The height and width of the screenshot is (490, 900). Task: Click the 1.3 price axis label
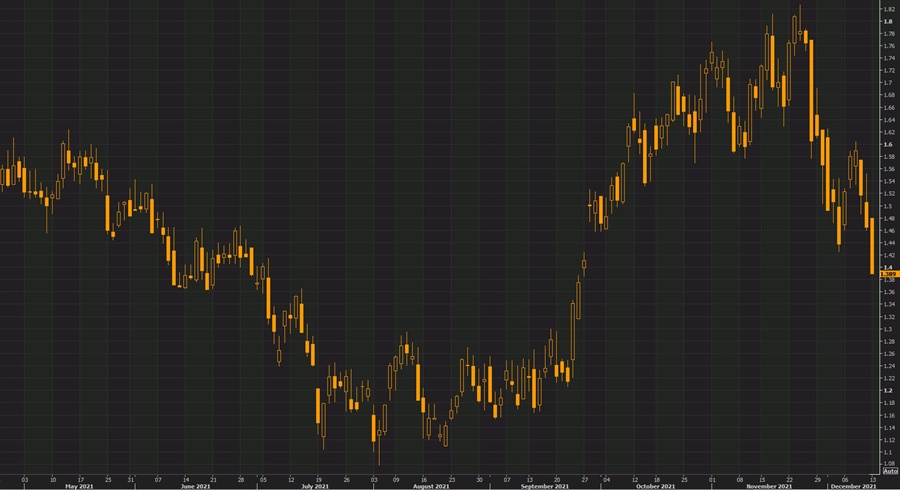tap(888, 329)
